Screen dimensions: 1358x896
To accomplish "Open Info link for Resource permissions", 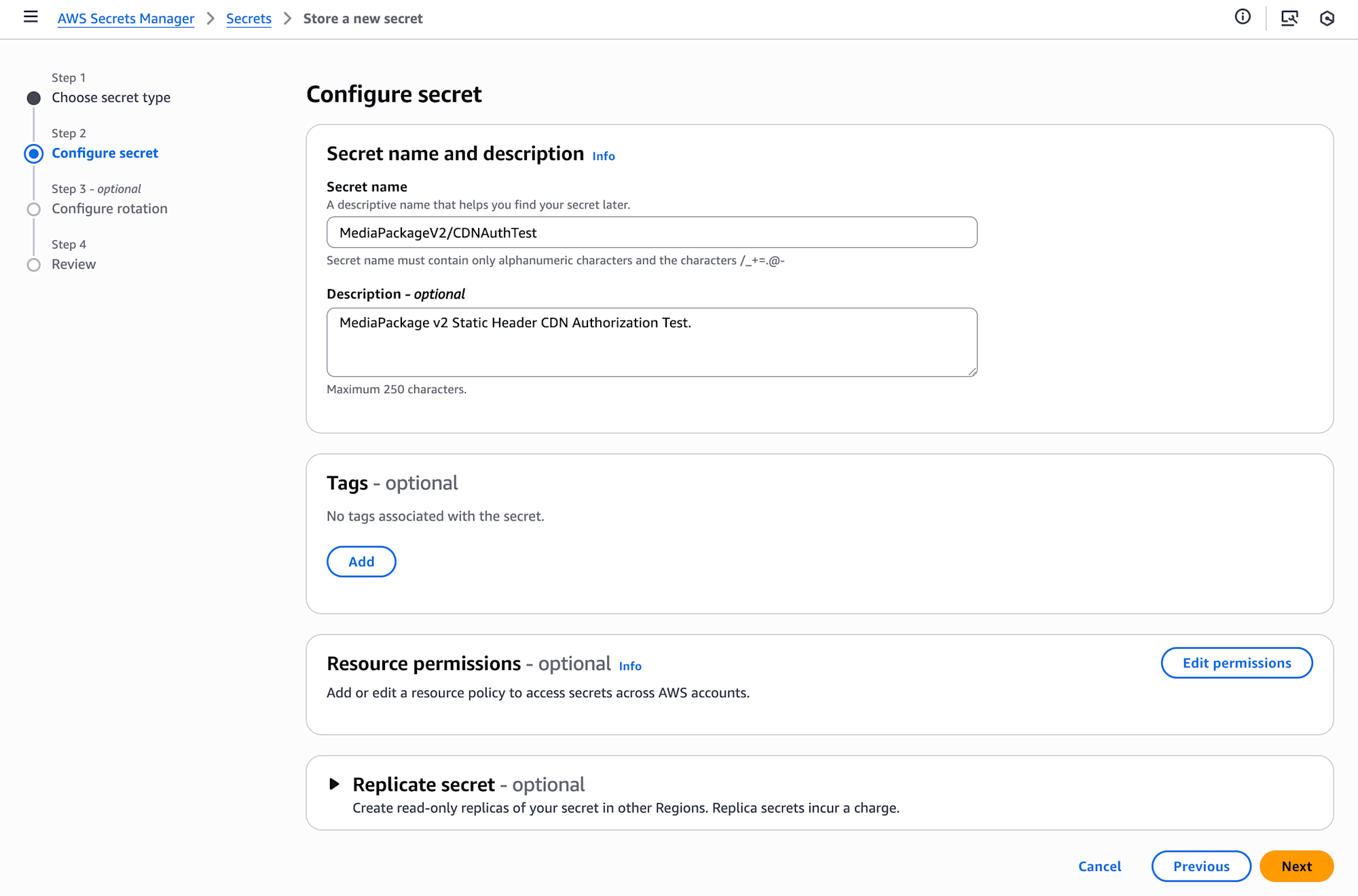I will pyautogui.click(x=629, y=666).
